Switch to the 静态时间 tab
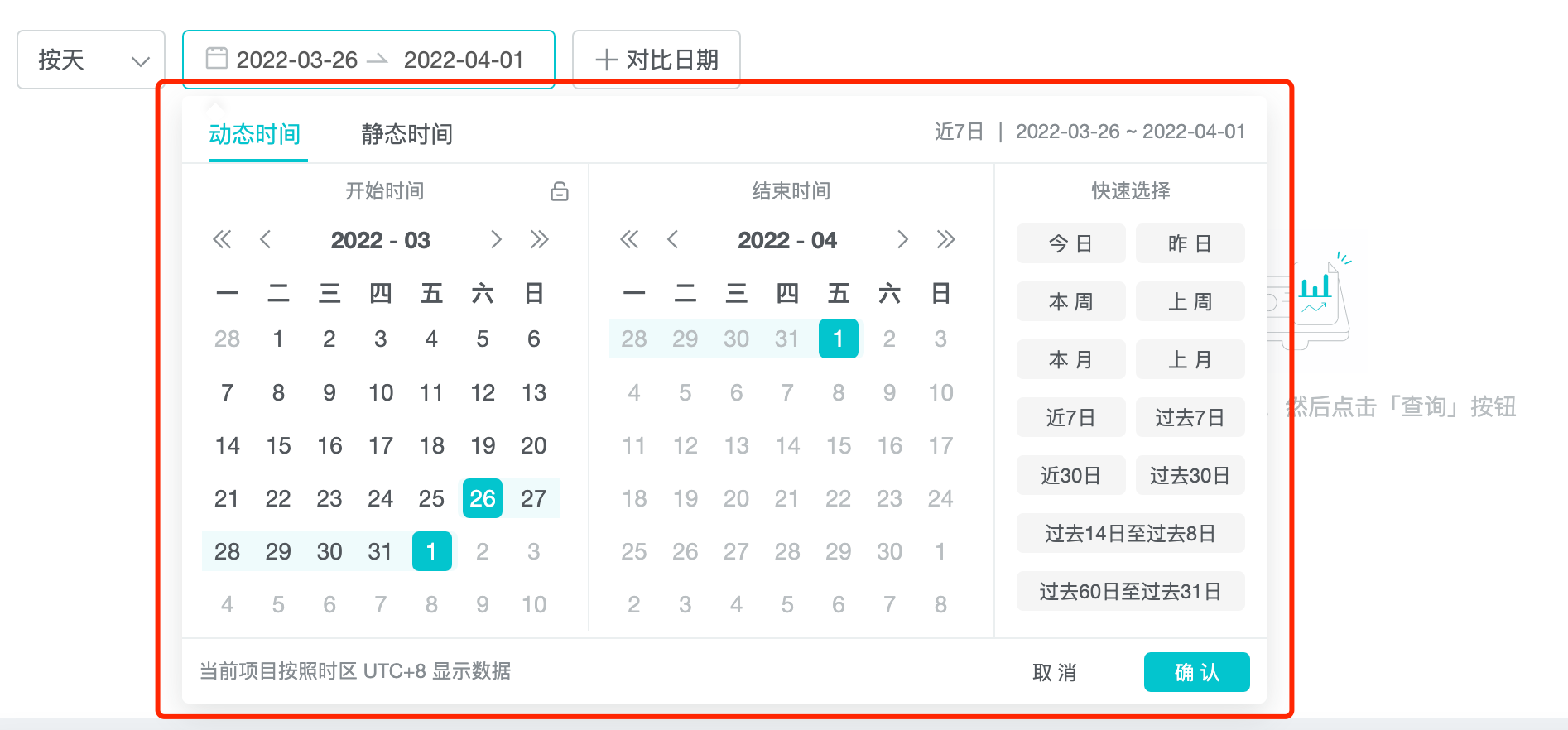Image resolution: width=1568 pixels, height=730 pixels. [406, 134]
